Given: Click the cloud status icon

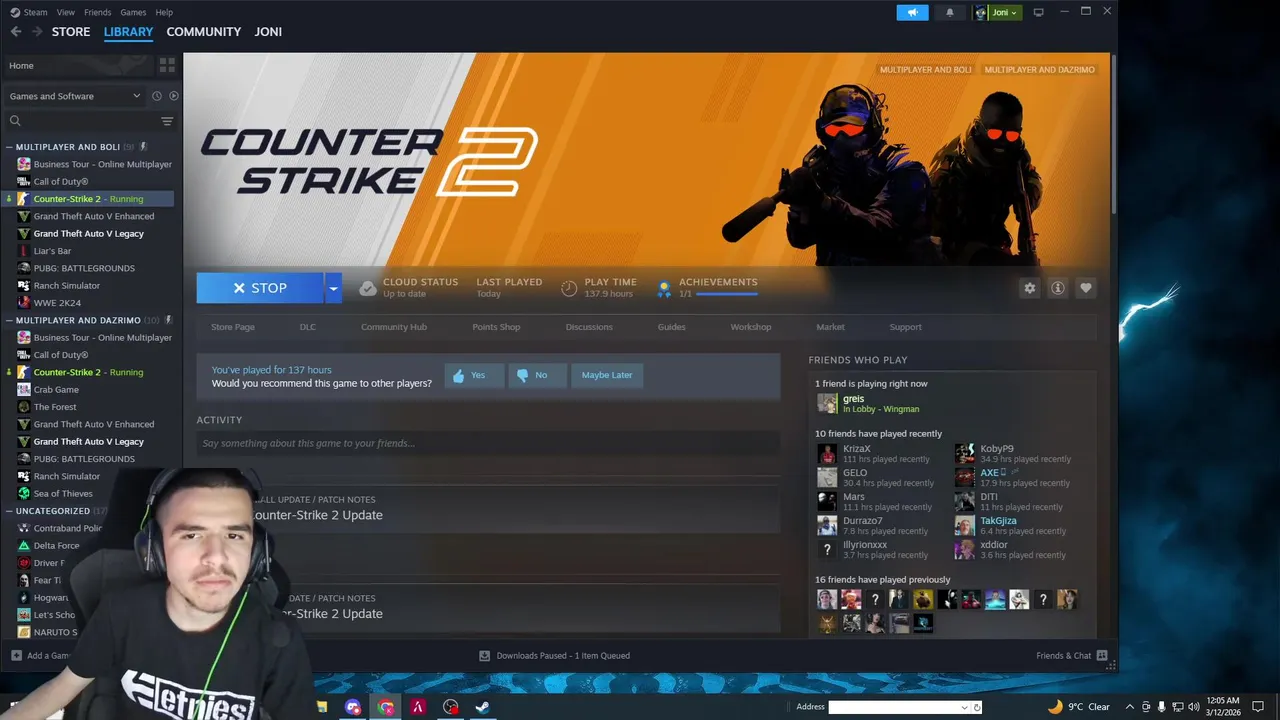Looking at the screenshot, I should click(x=367, y=288).
